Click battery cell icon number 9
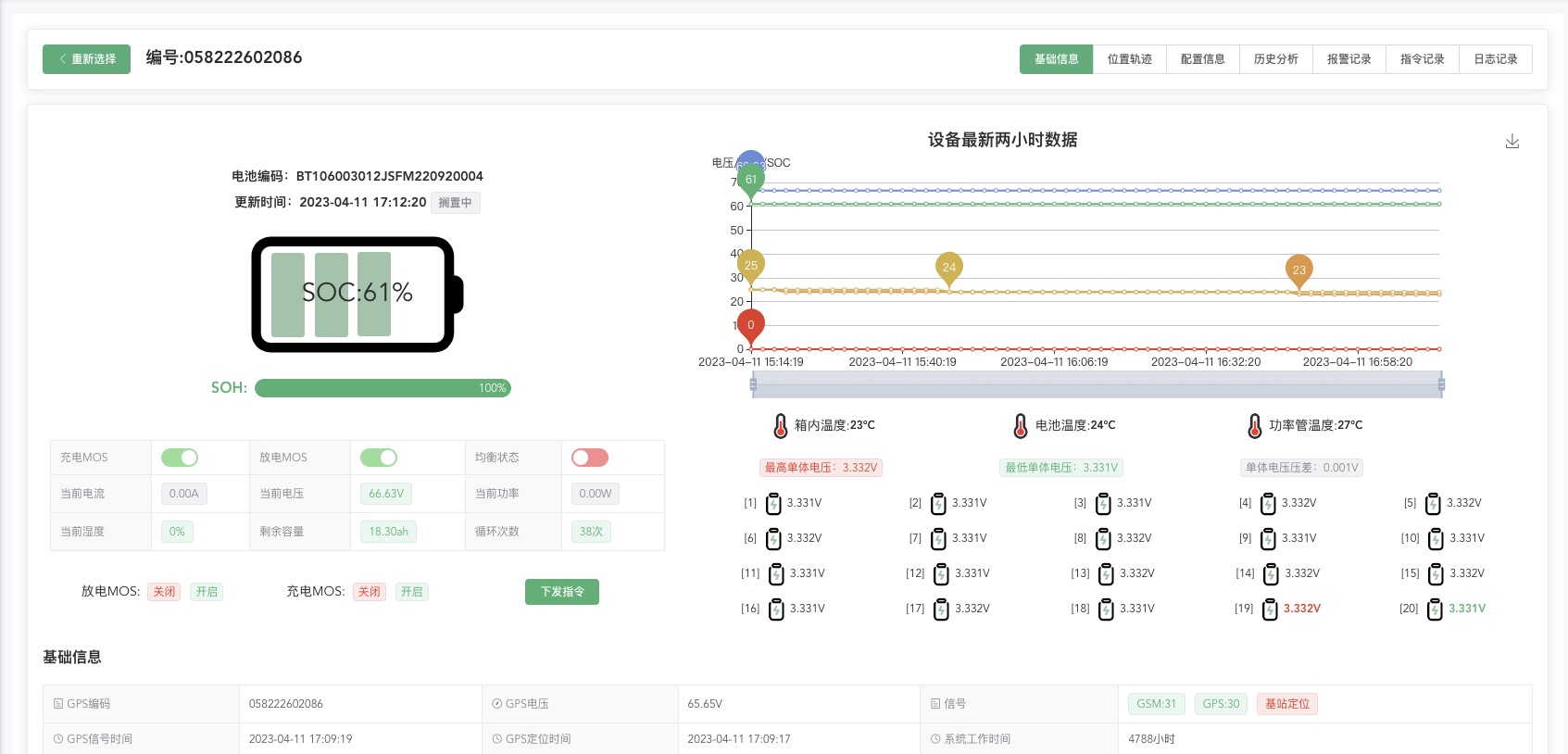This screenshot has width=1568, height=754. click(1268, 539)
